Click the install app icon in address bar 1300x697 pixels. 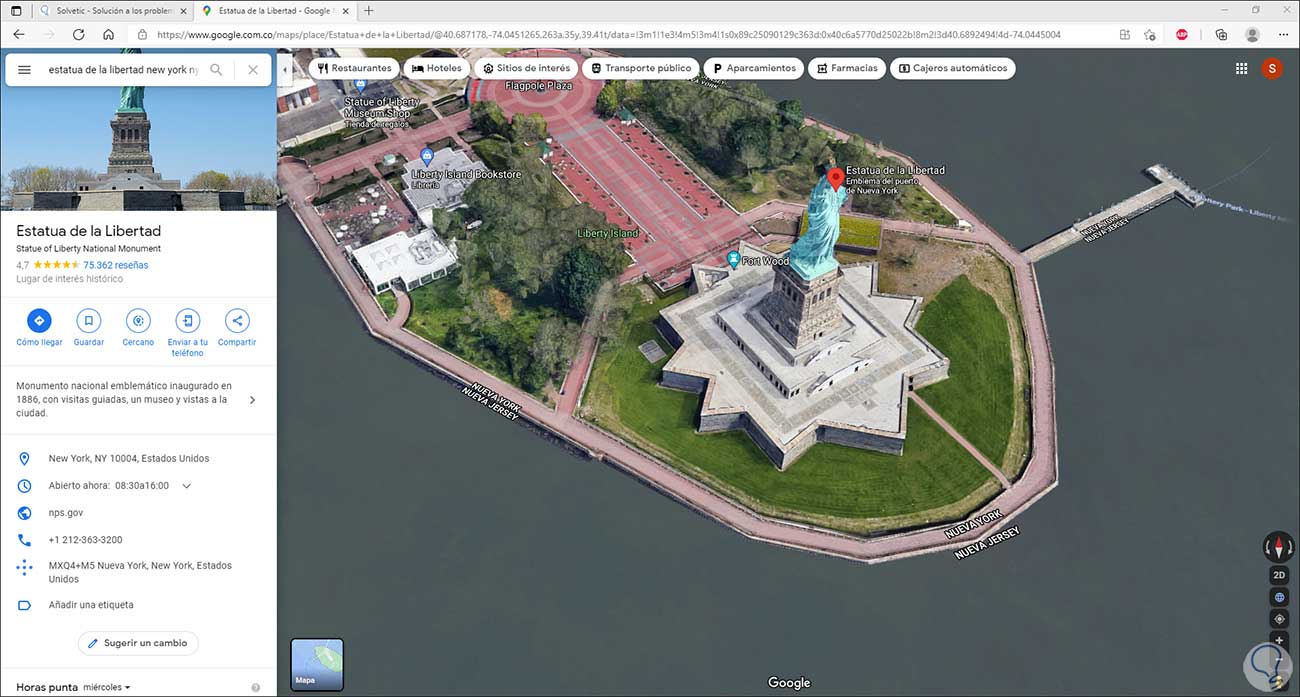click(x=1125, y=34)
